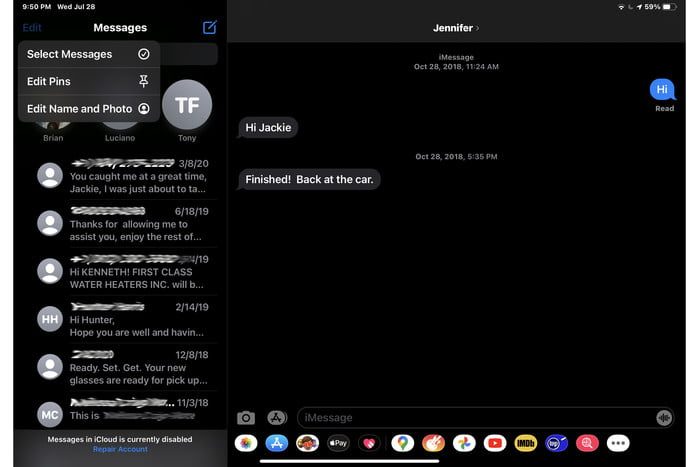Open the GarageBand guitar app
The height and width of the screenshot is (467, 700).
(x=433, y=443)
